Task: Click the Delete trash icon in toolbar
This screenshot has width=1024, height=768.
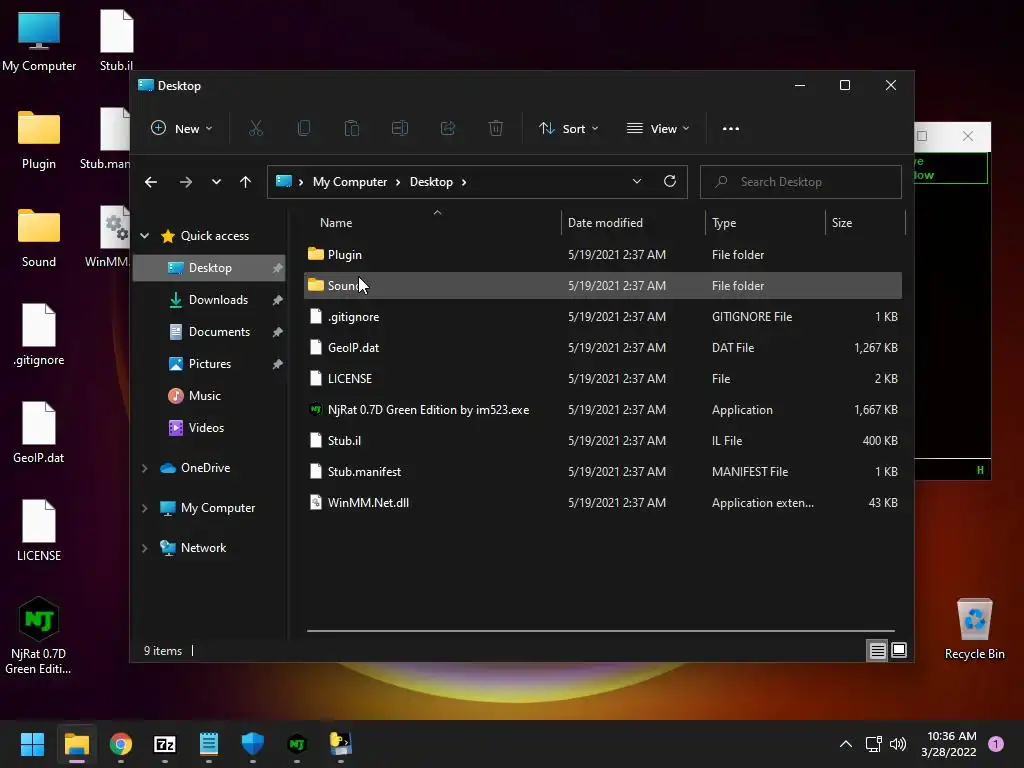Action: coord(496,129)
